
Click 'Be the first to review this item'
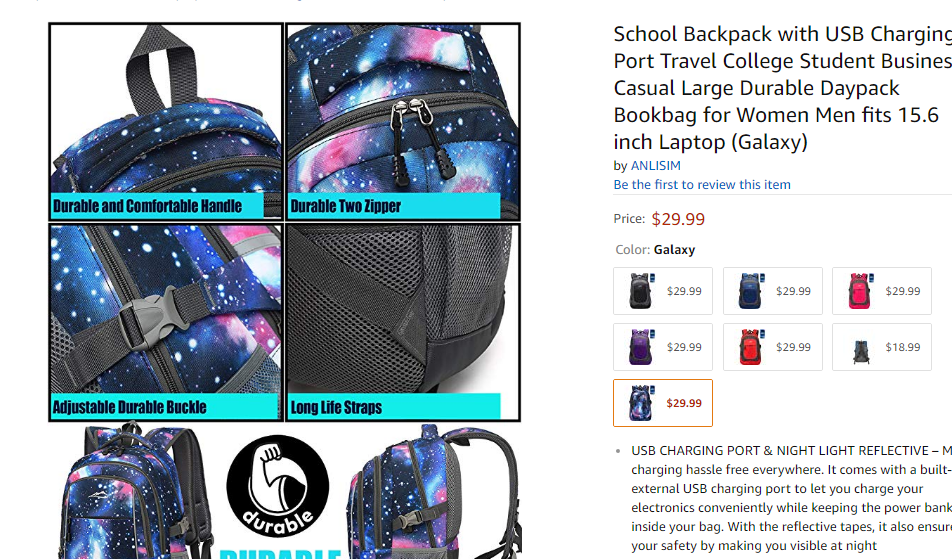702,185
